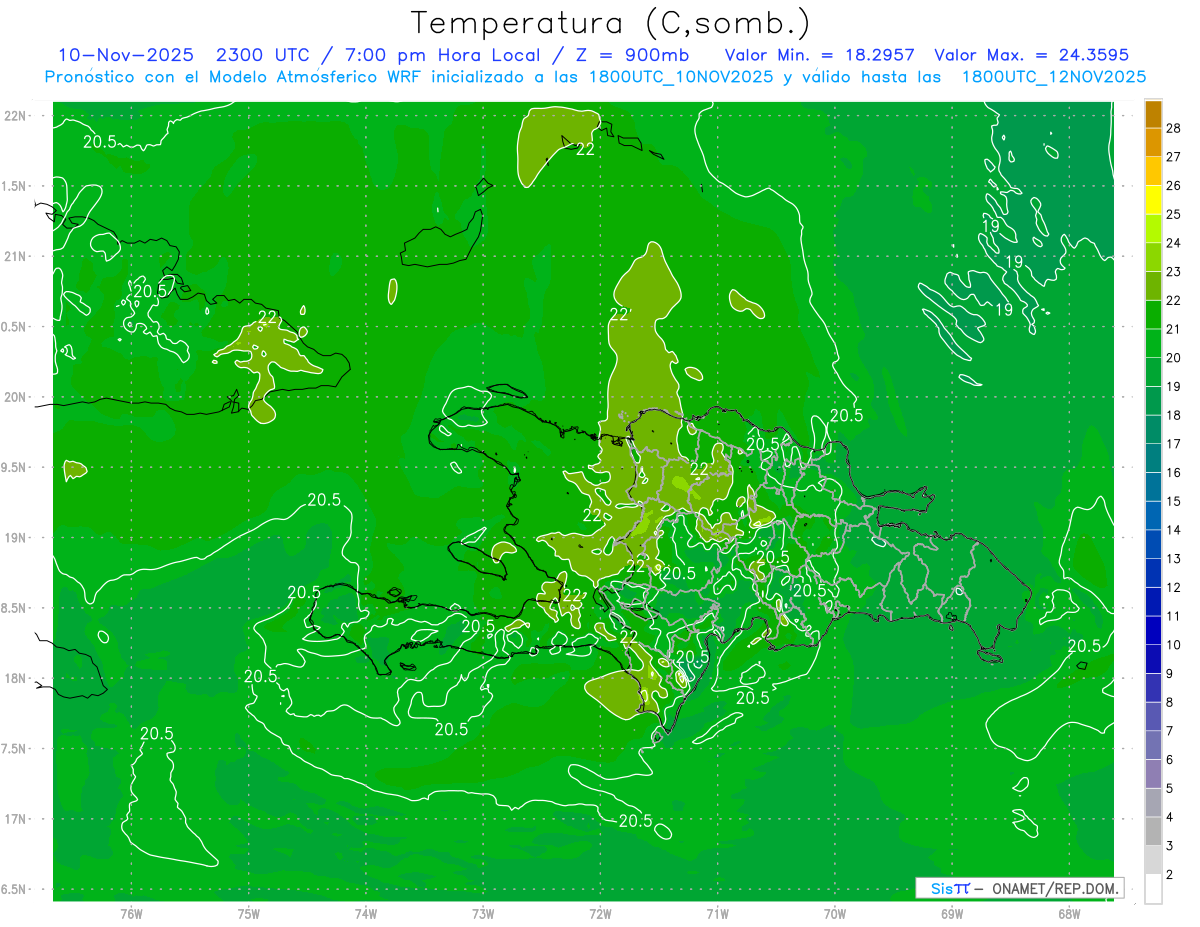Screen dimensions: 1200x927
Task: Click the 15 value on the color legend
Action: tap(1175, 501)
